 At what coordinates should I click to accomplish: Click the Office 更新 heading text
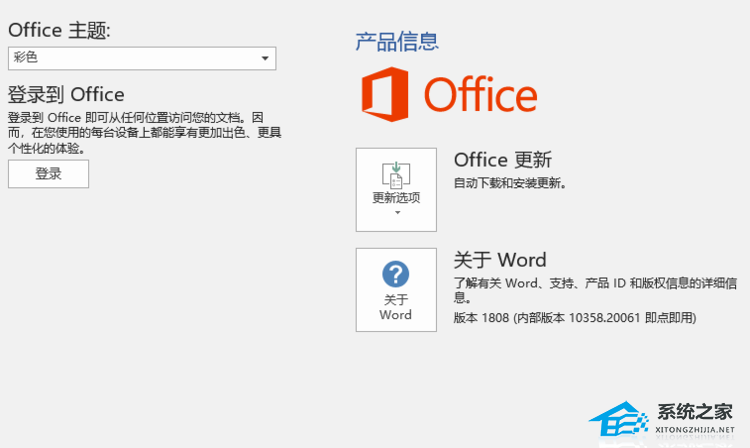(503, 160)
